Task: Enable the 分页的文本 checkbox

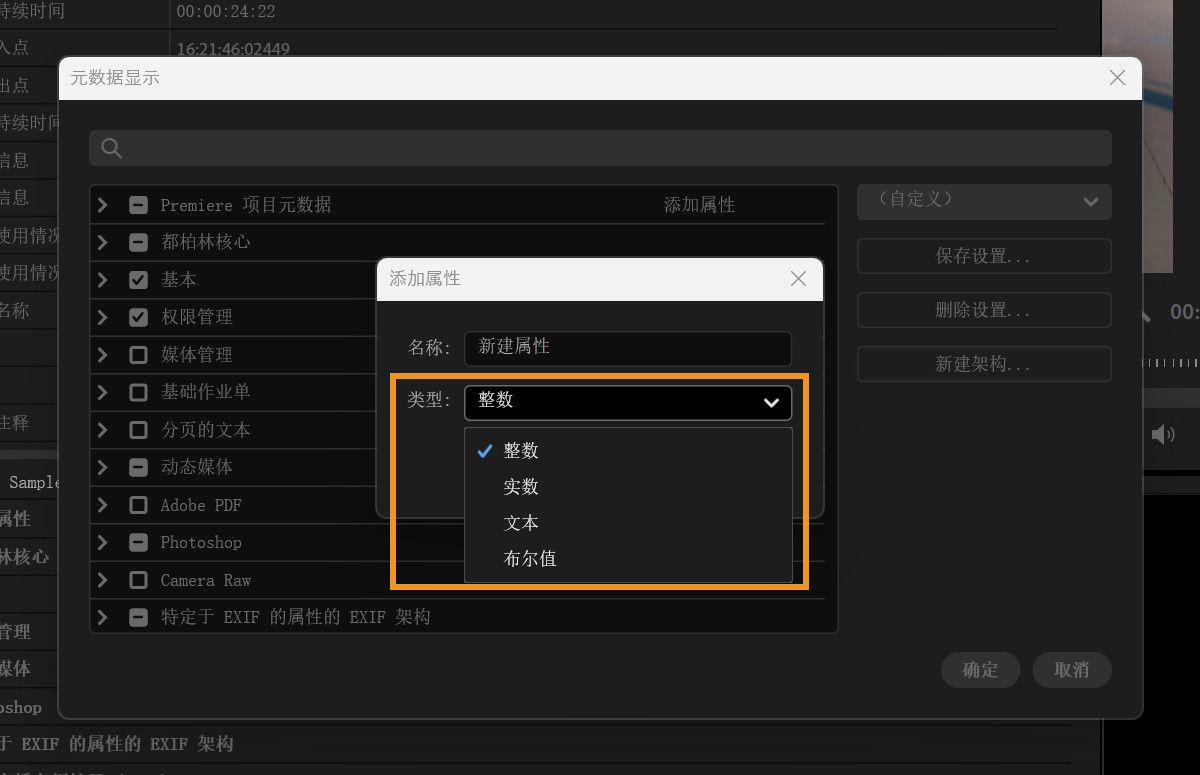Action: pos(139,430)
